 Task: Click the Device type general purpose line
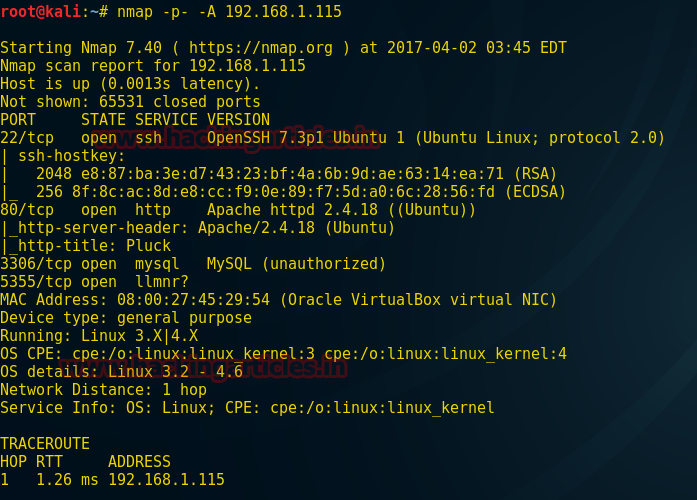click(125, 318)
